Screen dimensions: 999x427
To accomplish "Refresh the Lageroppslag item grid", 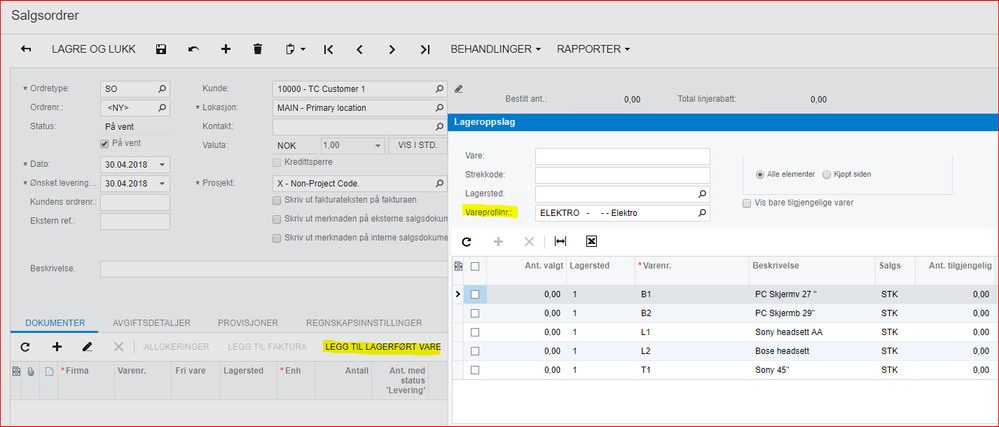I will (467, 241).
